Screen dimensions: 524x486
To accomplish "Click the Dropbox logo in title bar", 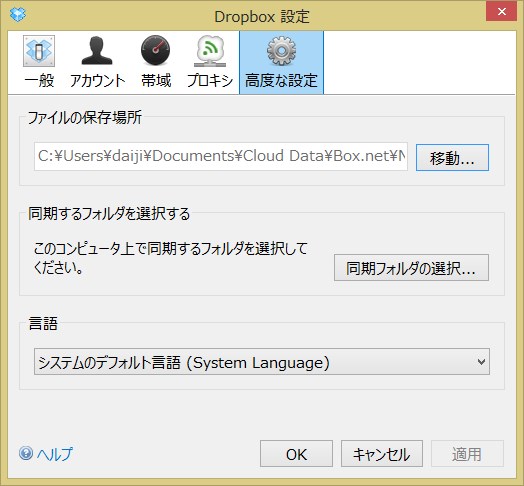I will point(18,14).
